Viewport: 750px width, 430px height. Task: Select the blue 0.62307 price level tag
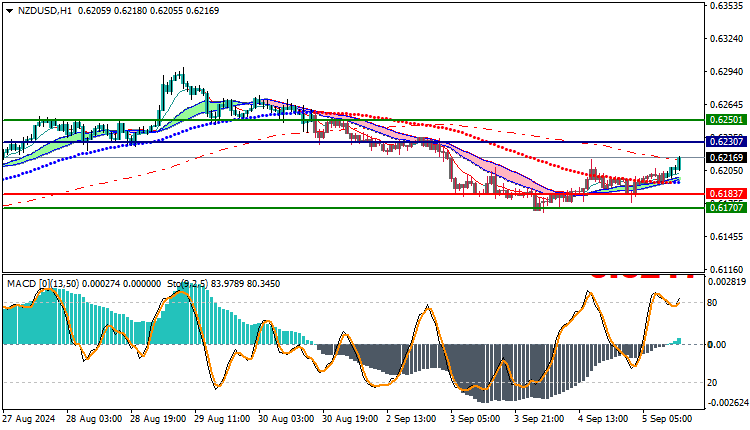tap(727, 142)
